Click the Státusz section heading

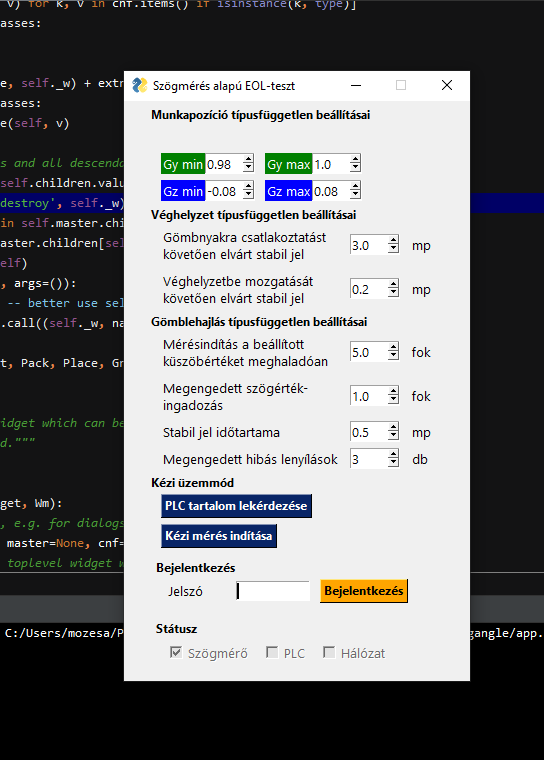176,629
